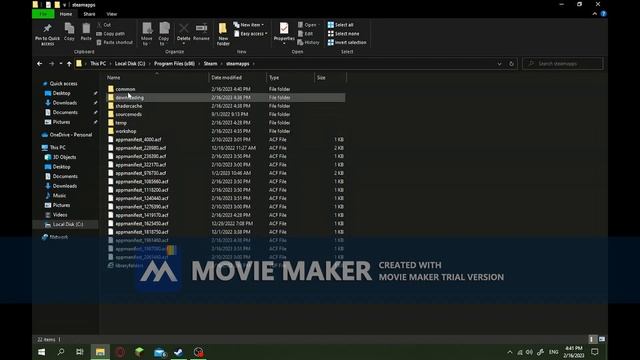Screen dimensions: 640x360
Task: Click Steam in address breadcrumb
Action: 211,64
